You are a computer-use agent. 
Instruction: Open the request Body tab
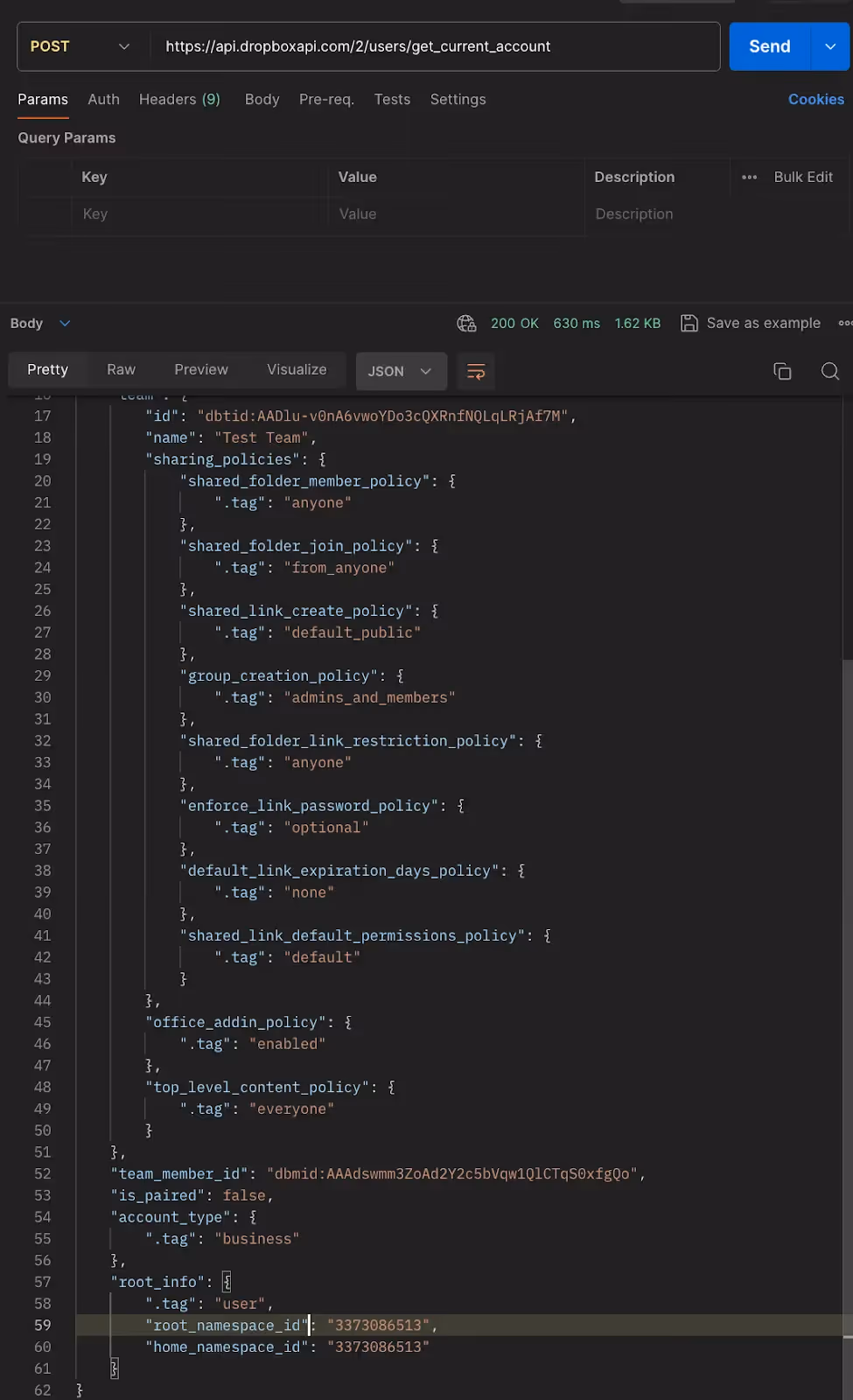(x=262, y=100)
